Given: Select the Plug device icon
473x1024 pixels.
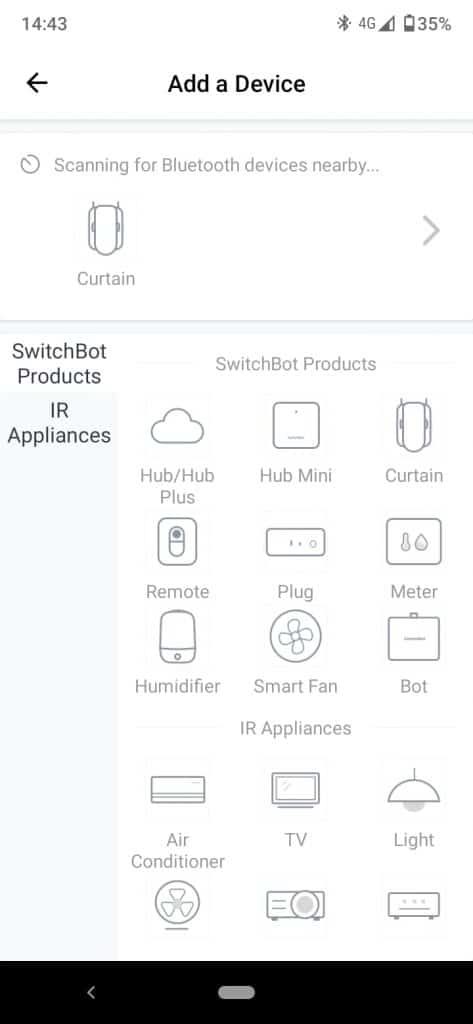Looking at the screenshot, I should click(x=295, y=542).
